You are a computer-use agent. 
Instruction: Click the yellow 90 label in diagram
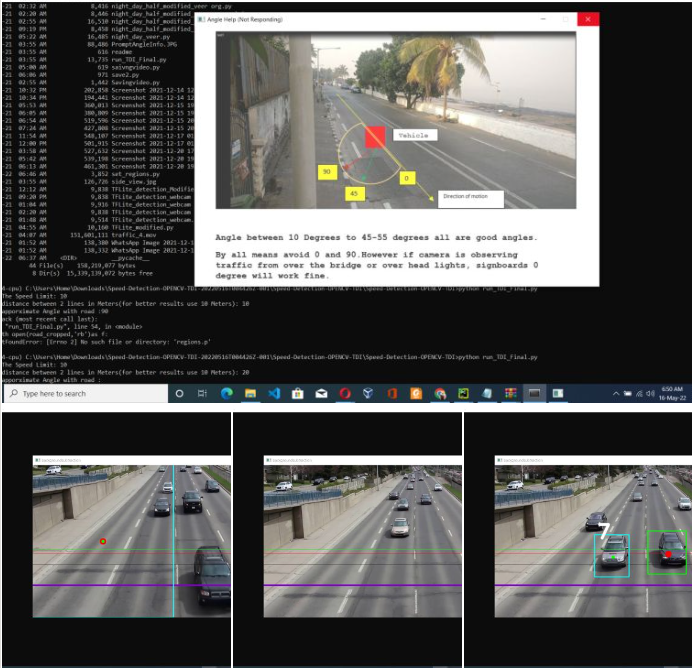[x=327, y=172]
